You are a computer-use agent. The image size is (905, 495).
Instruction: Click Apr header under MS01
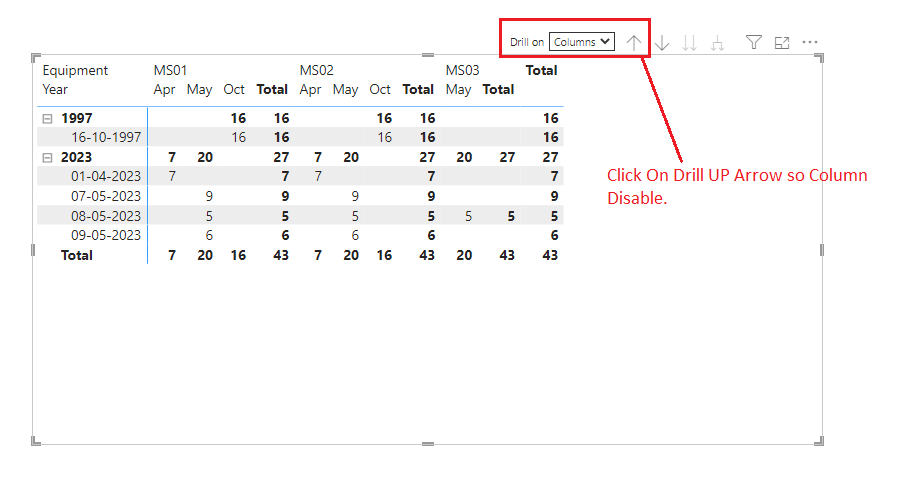pos(164,90)
